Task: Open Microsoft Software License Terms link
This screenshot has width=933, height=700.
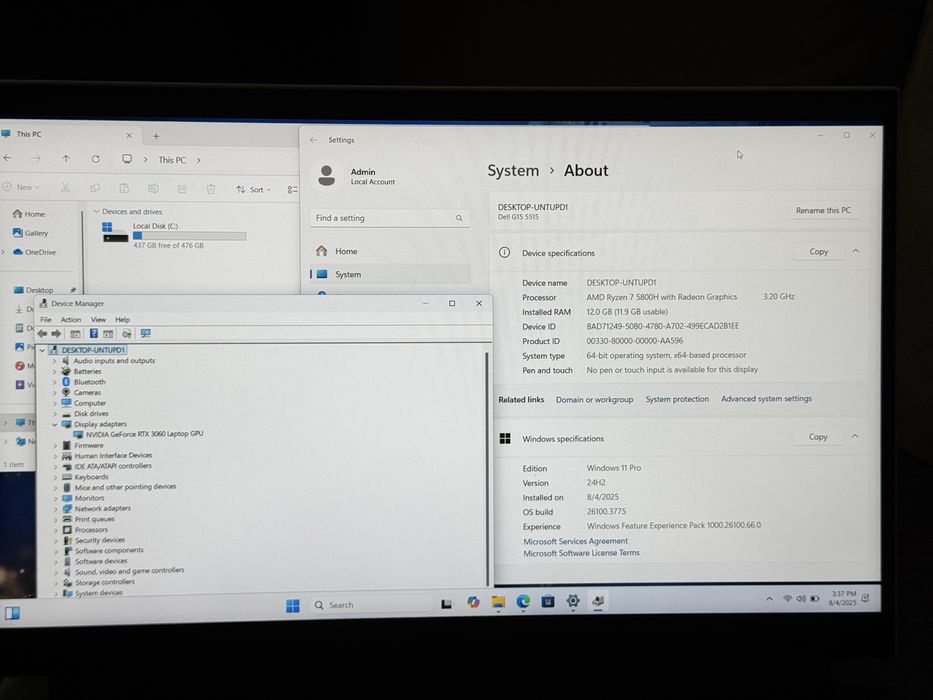Action: 581,553
